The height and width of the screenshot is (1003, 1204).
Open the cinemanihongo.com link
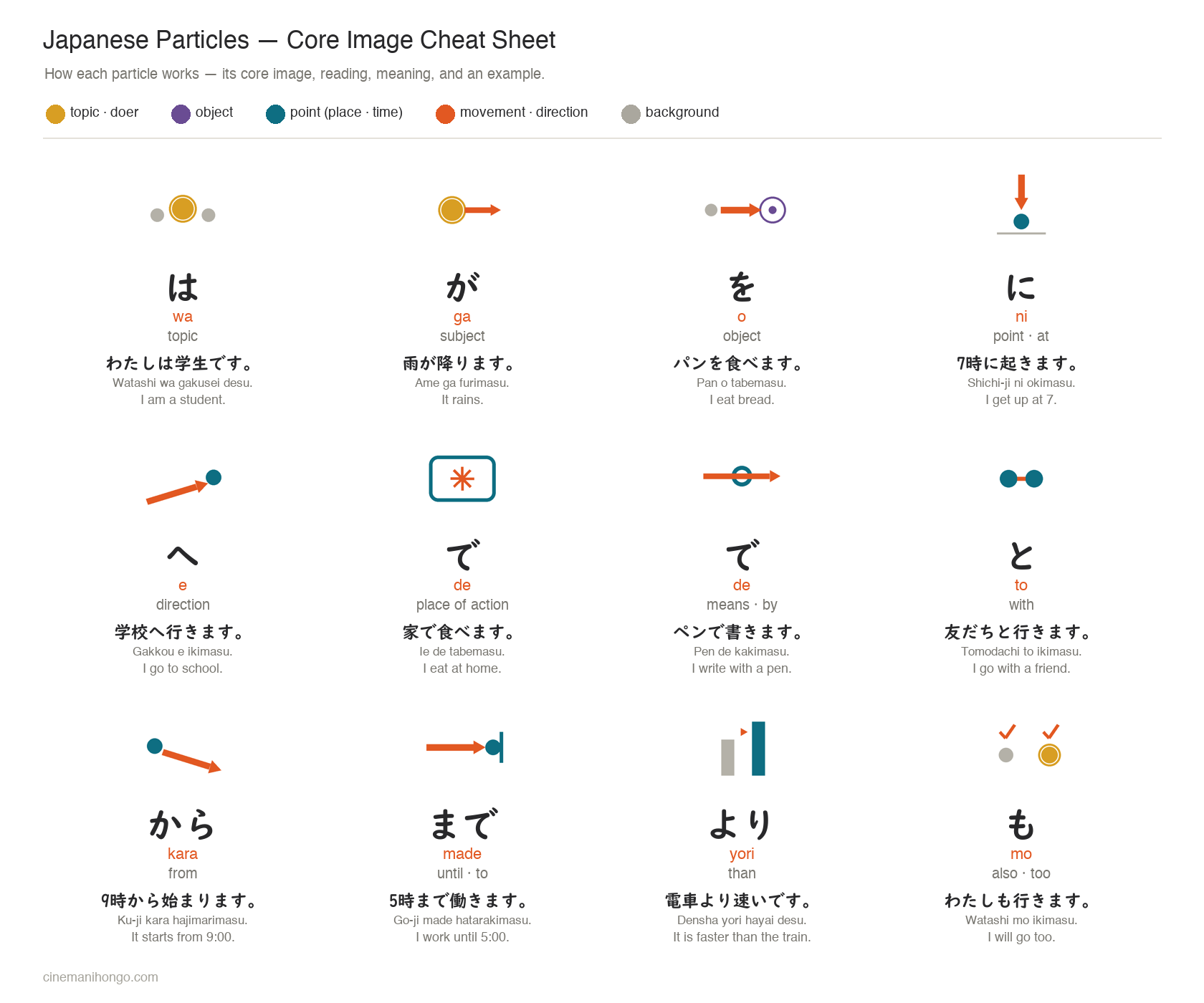click(100, 977)
